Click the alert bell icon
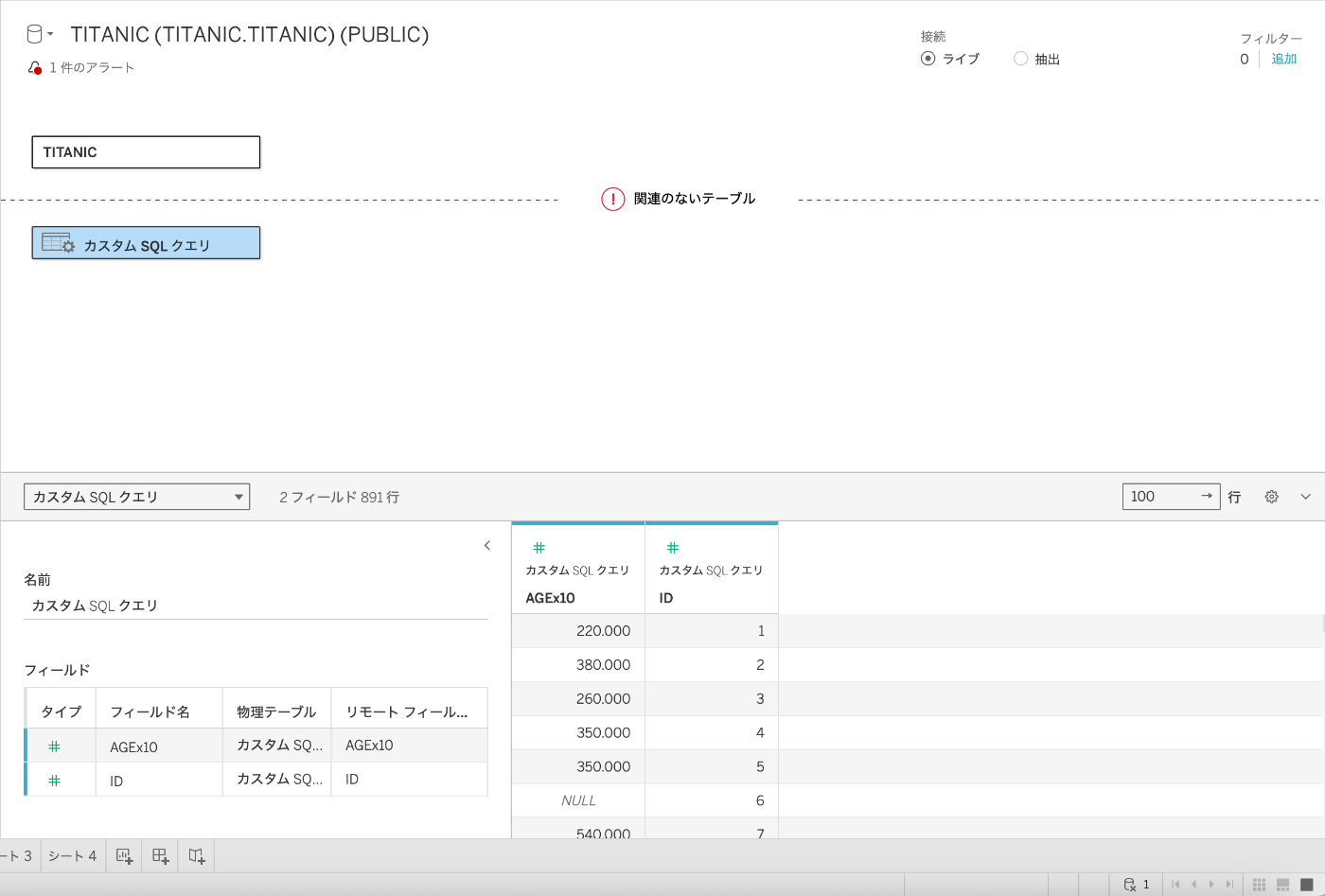1325x896 pixels. [35, 68]
